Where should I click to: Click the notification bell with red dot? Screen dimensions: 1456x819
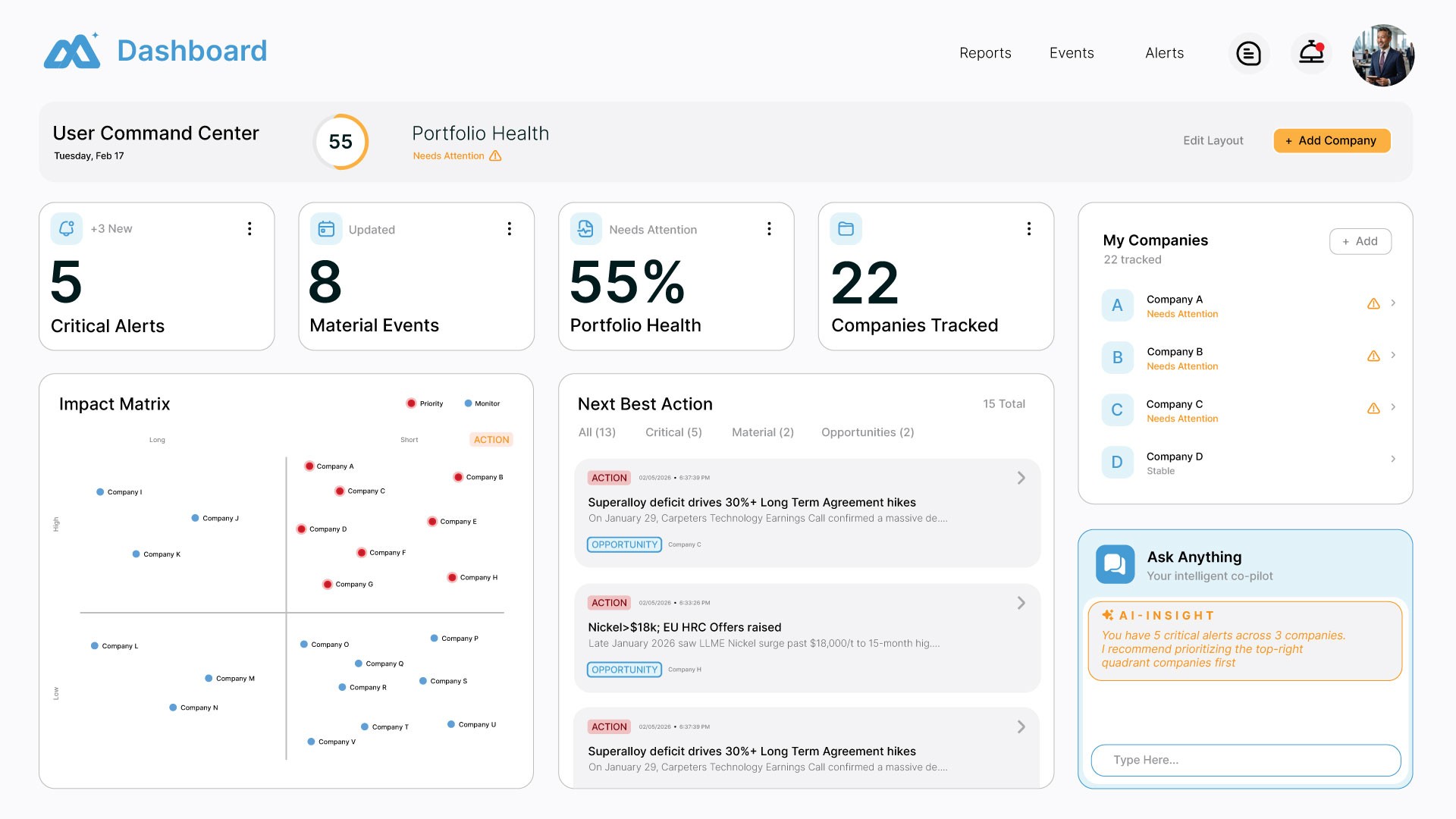[1311, 54]
